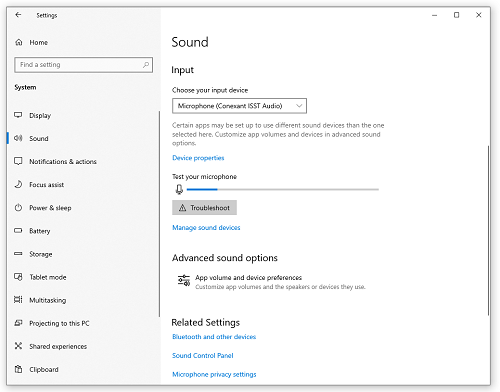Click the Focus assist moon icon

click(x=18, y=184)
